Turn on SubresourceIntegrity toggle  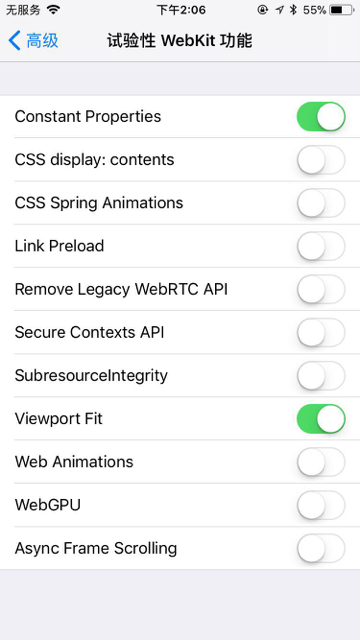coord(321,376)
